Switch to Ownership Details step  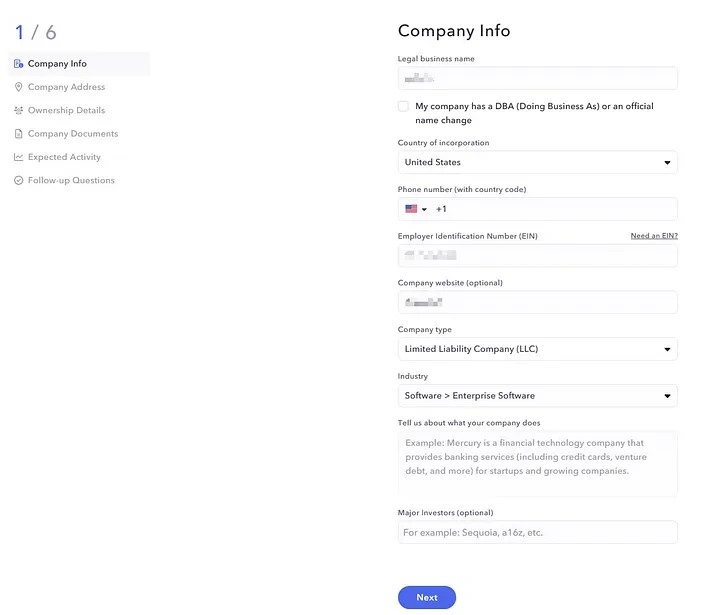(66, 111)
